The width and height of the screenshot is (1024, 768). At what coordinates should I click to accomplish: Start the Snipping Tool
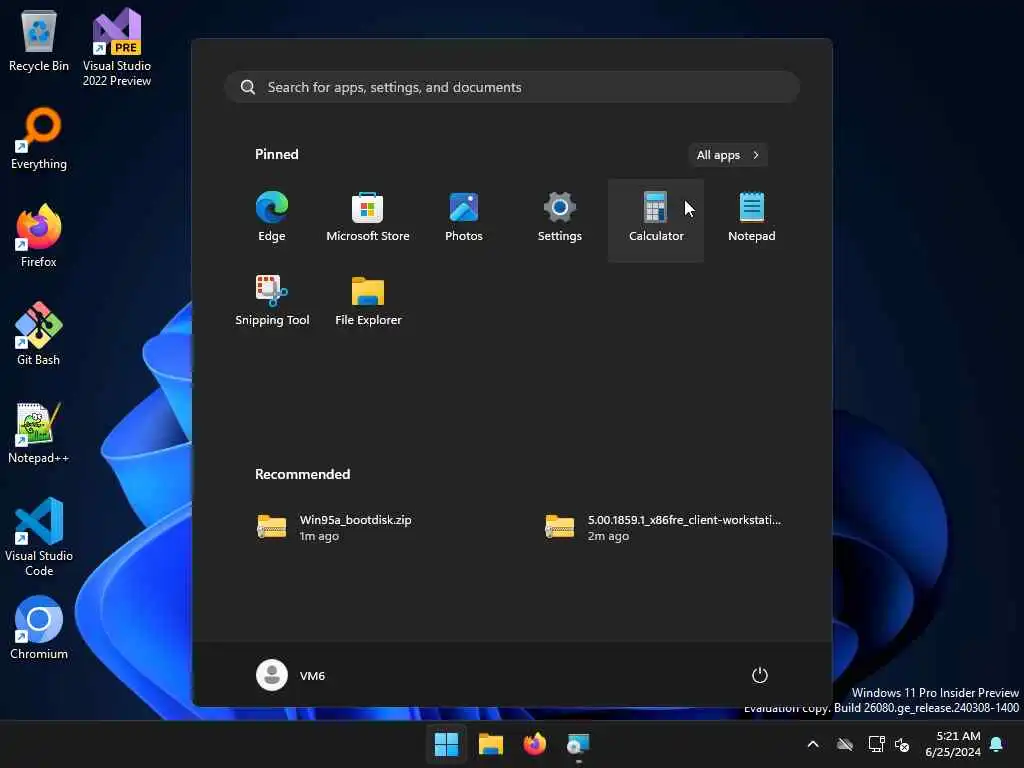pyautogui.click(x=272, y=302)
